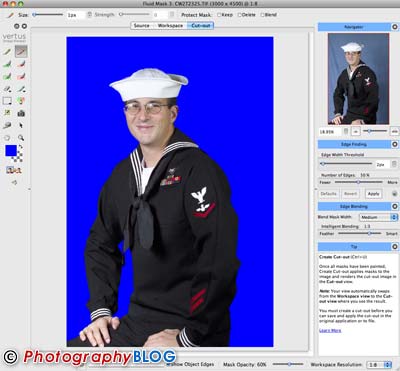Select the camera snapshot tool icon

tap(21, 113)
